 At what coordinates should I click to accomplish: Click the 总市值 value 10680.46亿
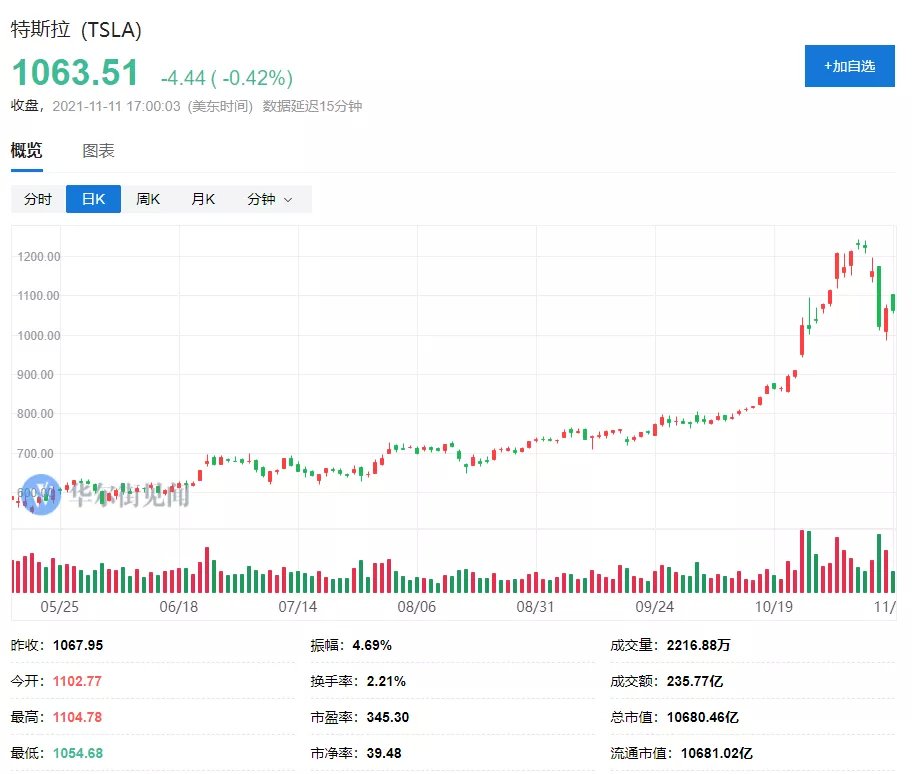click(x=703, y=717)
